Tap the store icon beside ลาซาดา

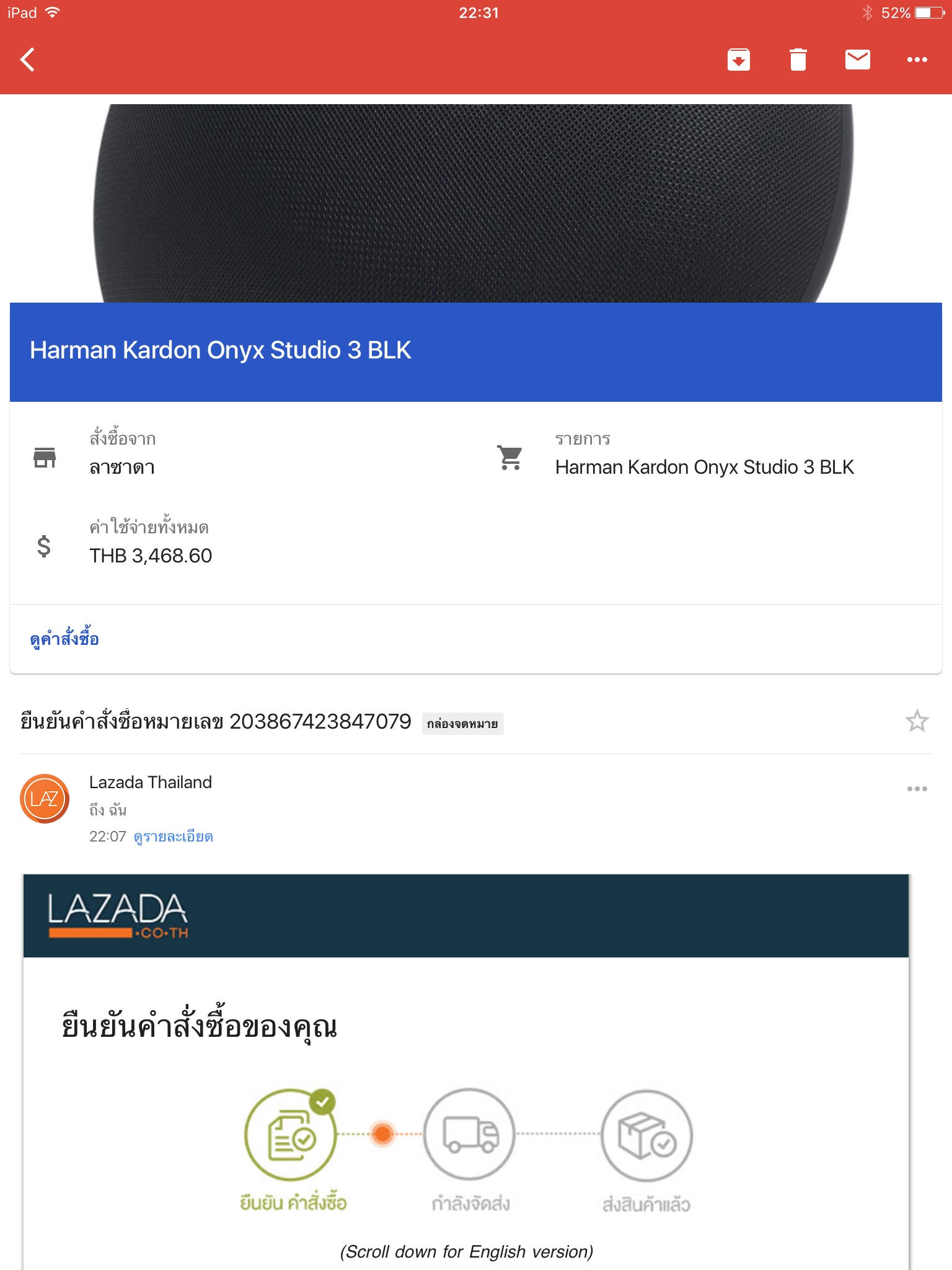(x=45, y=458)
